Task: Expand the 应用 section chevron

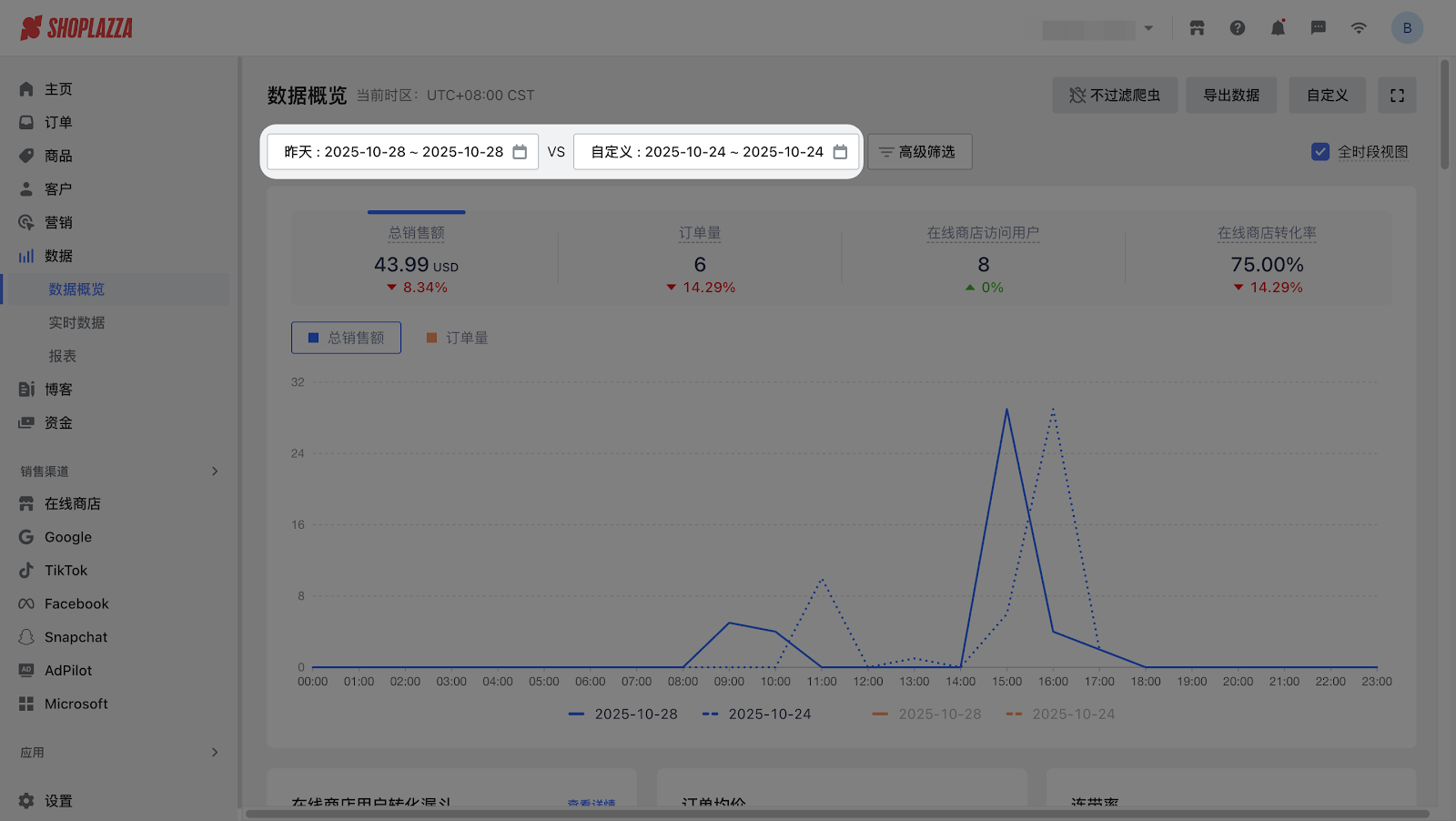Action: point(215,753)
